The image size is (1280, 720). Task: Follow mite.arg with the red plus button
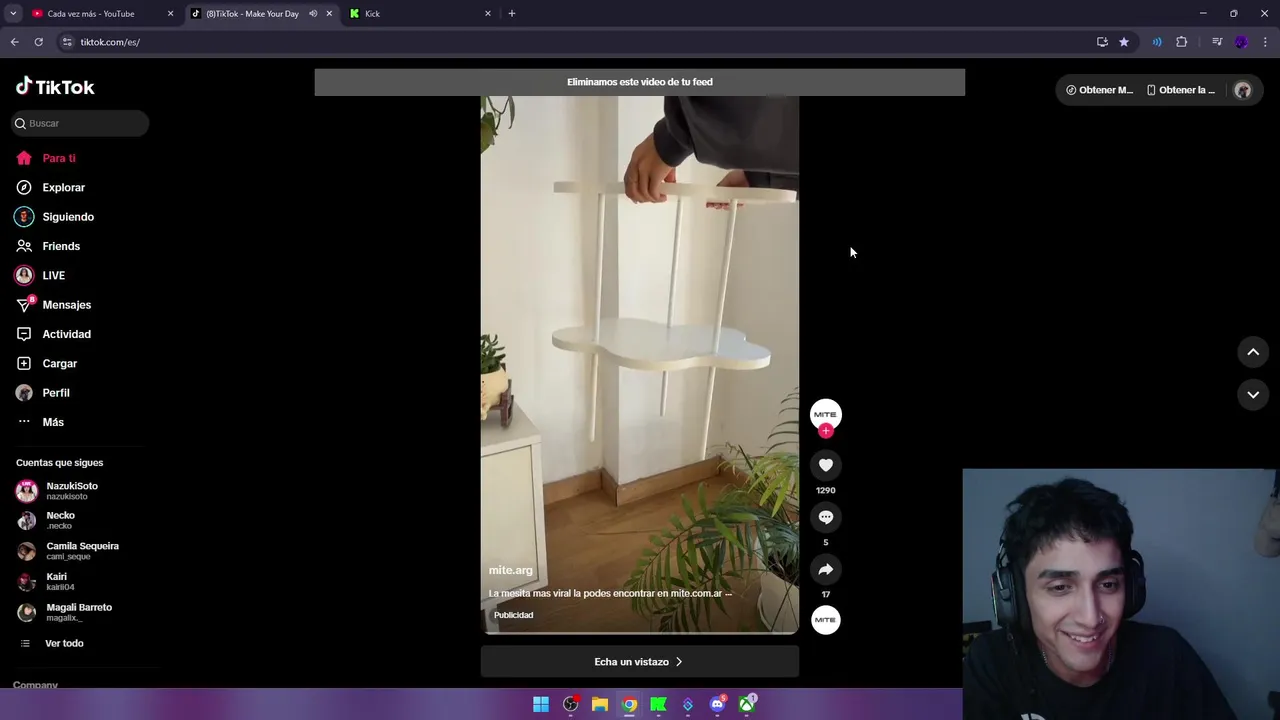pos(825,431)
